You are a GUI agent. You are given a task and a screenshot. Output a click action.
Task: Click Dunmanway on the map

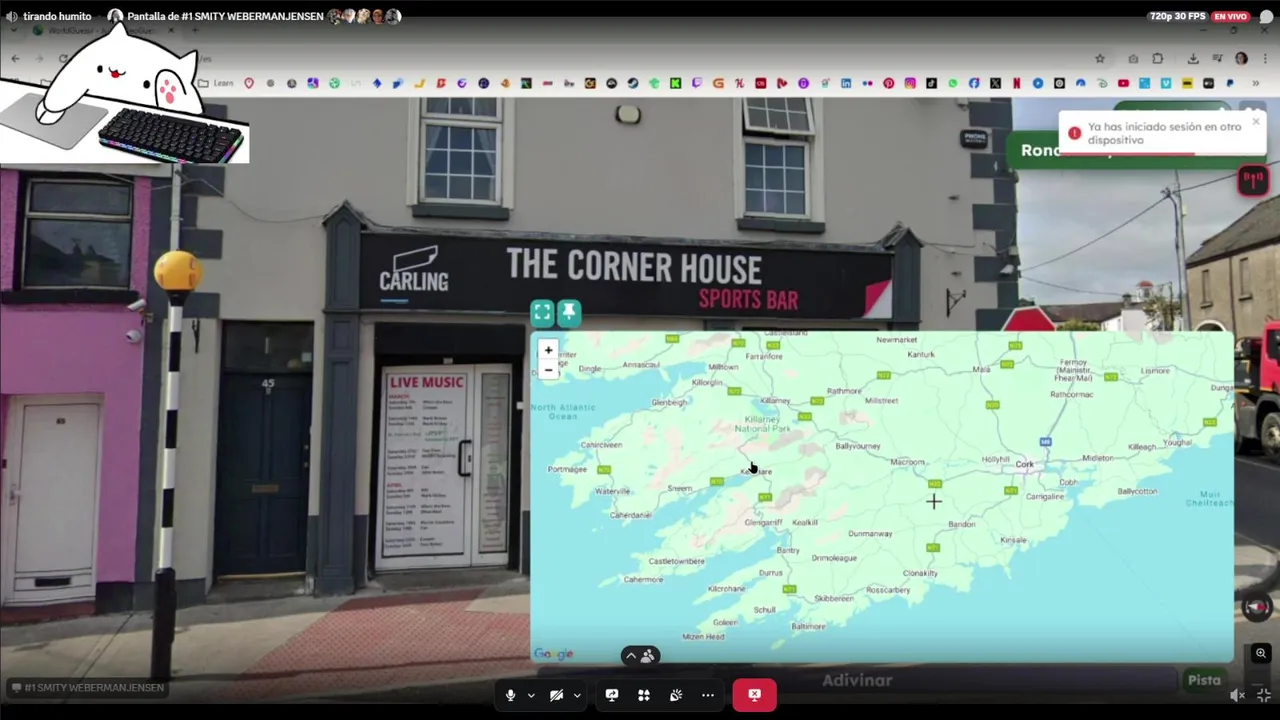pos(870,534)
